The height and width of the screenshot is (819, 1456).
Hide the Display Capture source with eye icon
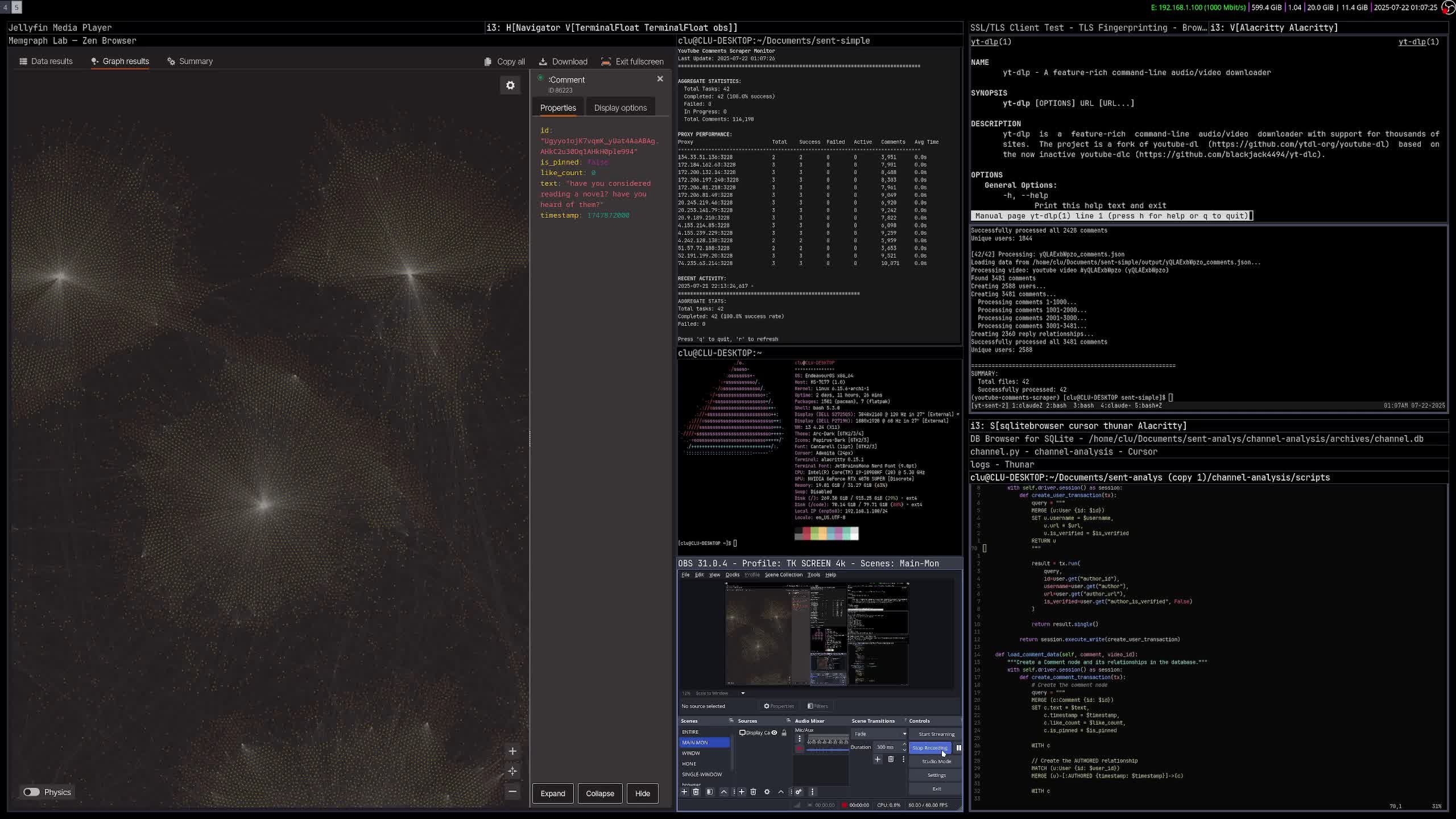(x=774, y=733)
